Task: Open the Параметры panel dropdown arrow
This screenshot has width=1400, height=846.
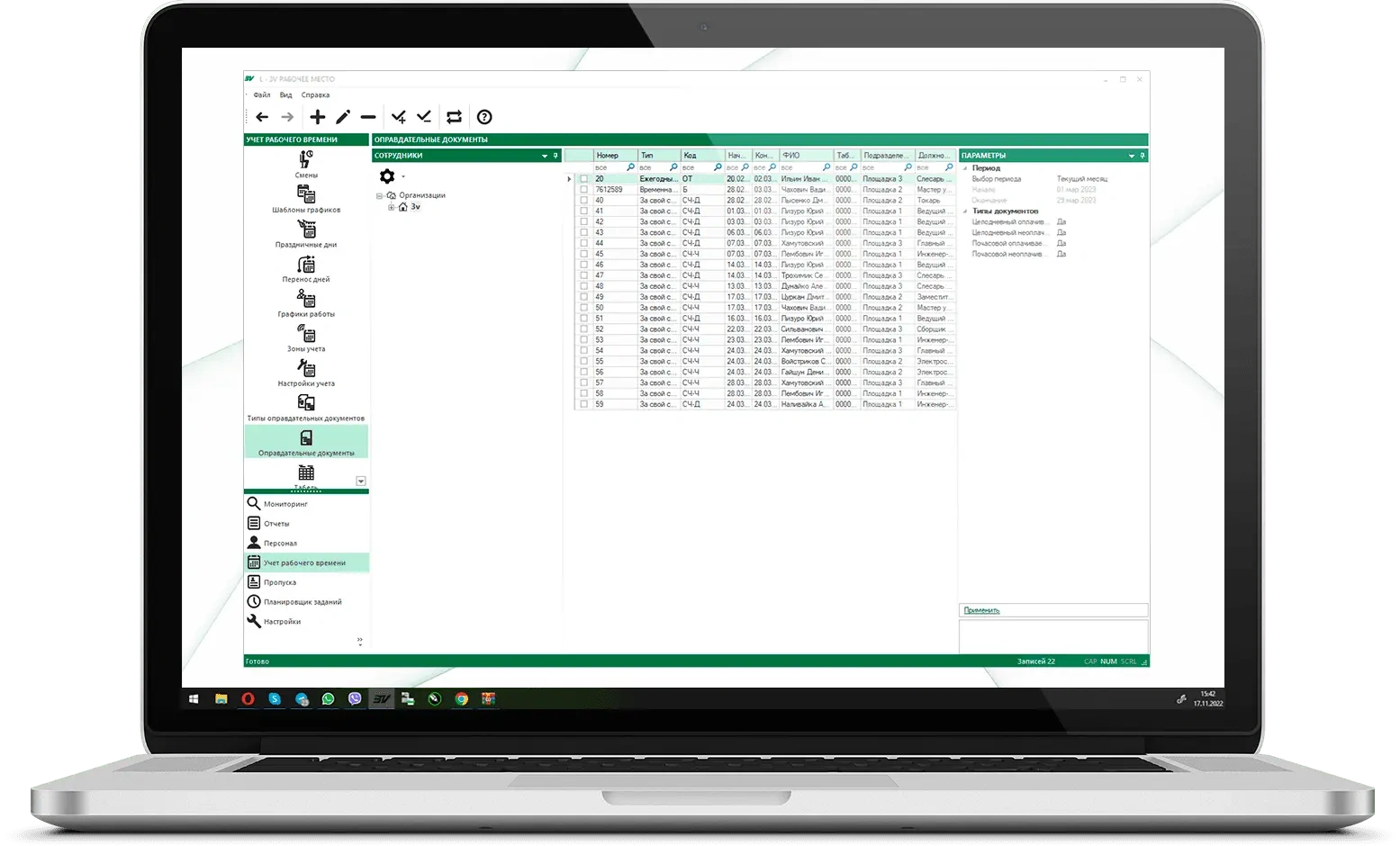Action: tap(1132, 156)
